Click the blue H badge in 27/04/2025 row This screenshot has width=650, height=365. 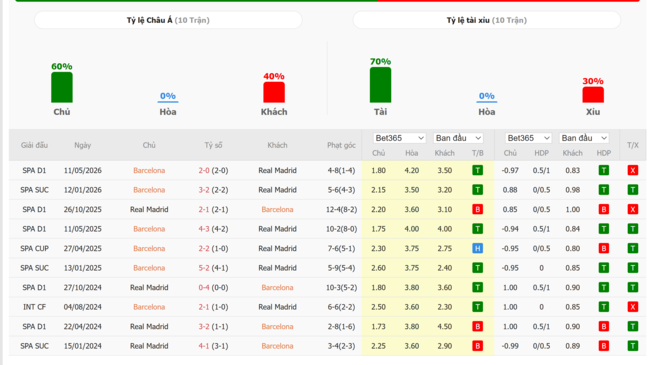coord(478,248)
